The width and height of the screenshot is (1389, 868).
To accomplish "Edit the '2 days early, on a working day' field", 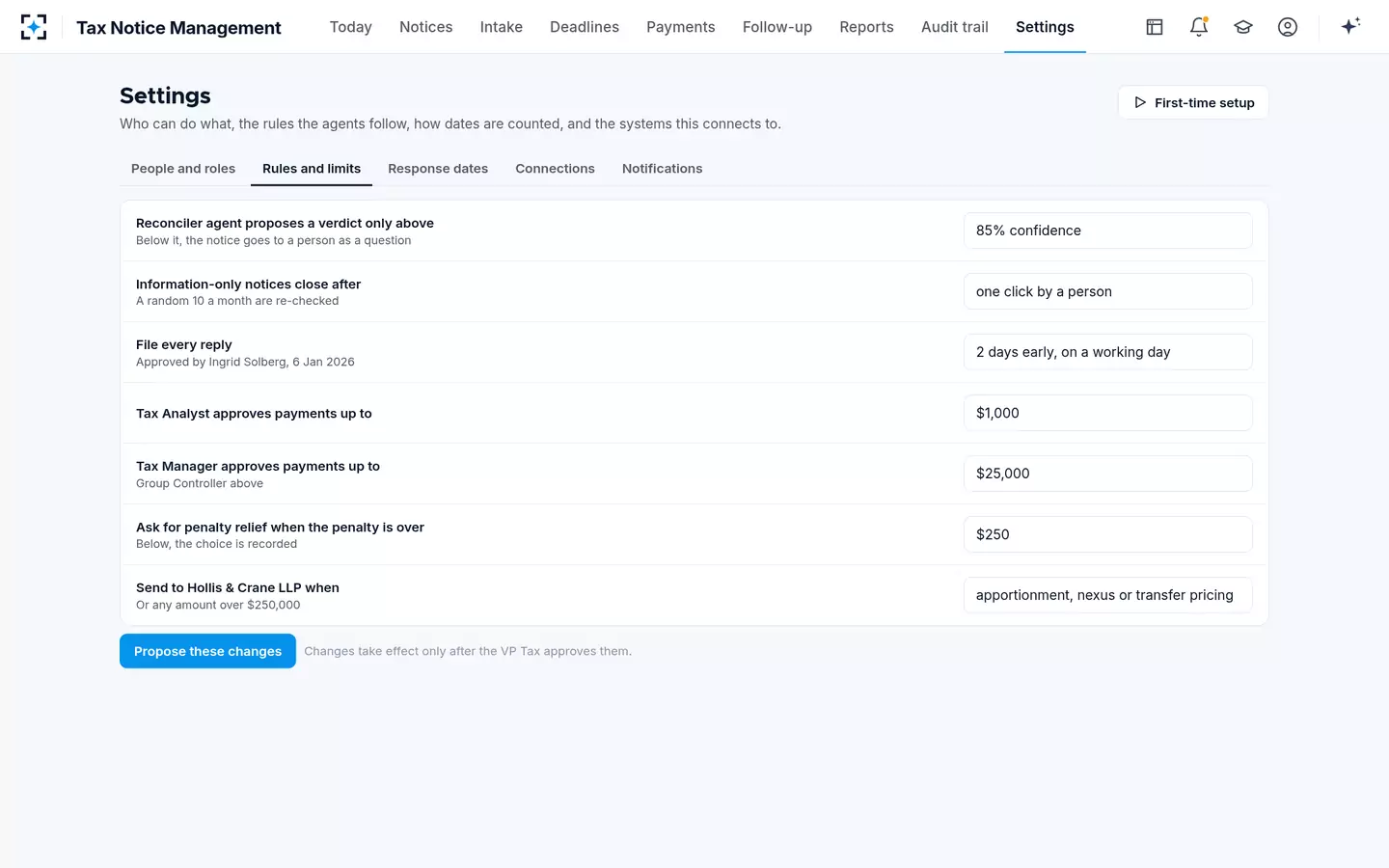I will click(x=1107, y=352).
